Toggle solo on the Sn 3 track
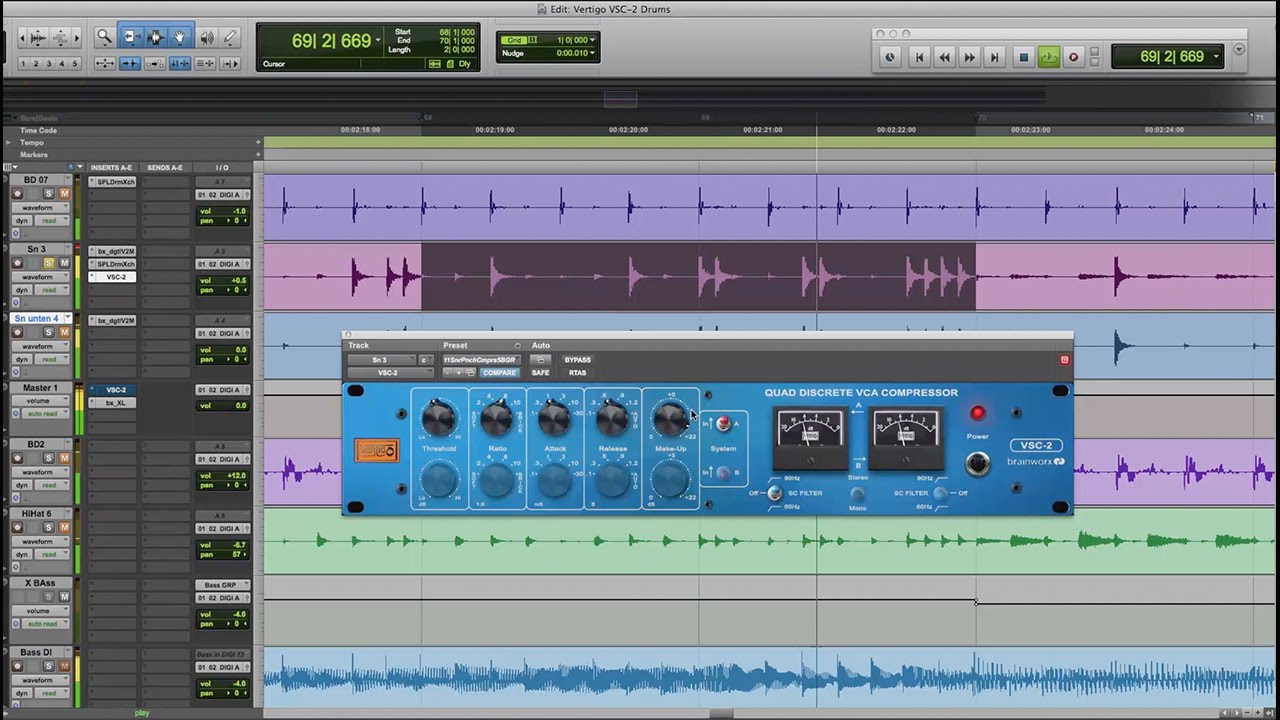Viewport: 1280px width, 720px height. 49,263
